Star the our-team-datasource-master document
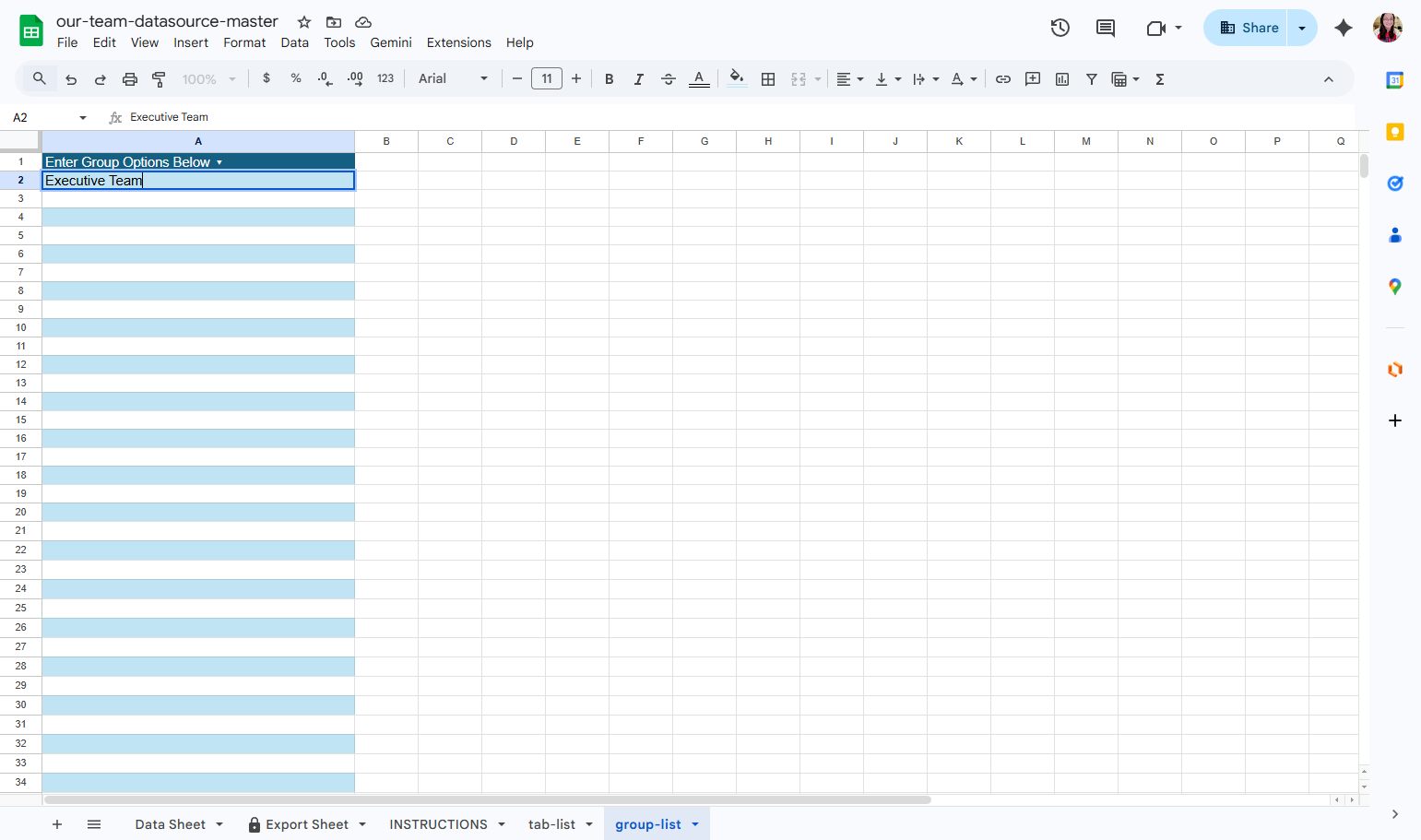This screenshot has height=840, width=1421. pos(304,22)
